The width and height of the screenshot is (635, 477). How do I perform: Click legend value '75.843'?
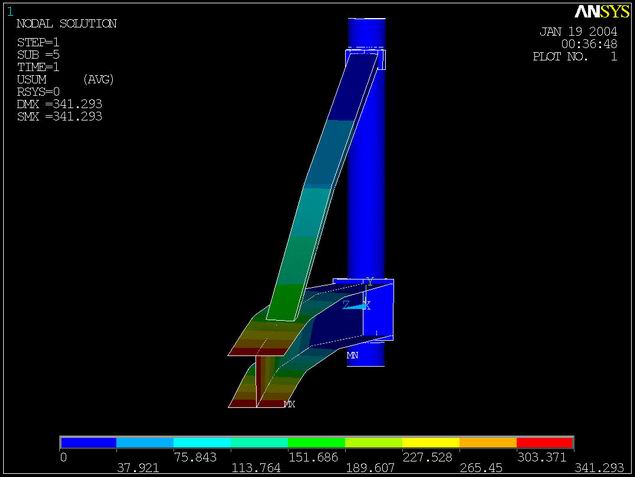(195, 457)
